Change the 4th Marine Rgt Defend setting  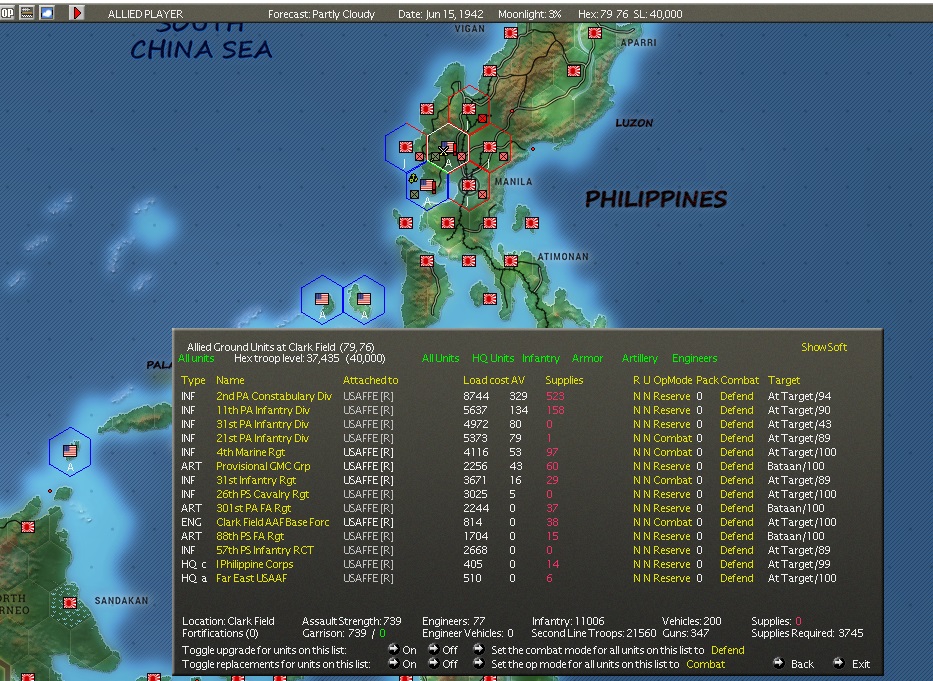coord(737,452)
